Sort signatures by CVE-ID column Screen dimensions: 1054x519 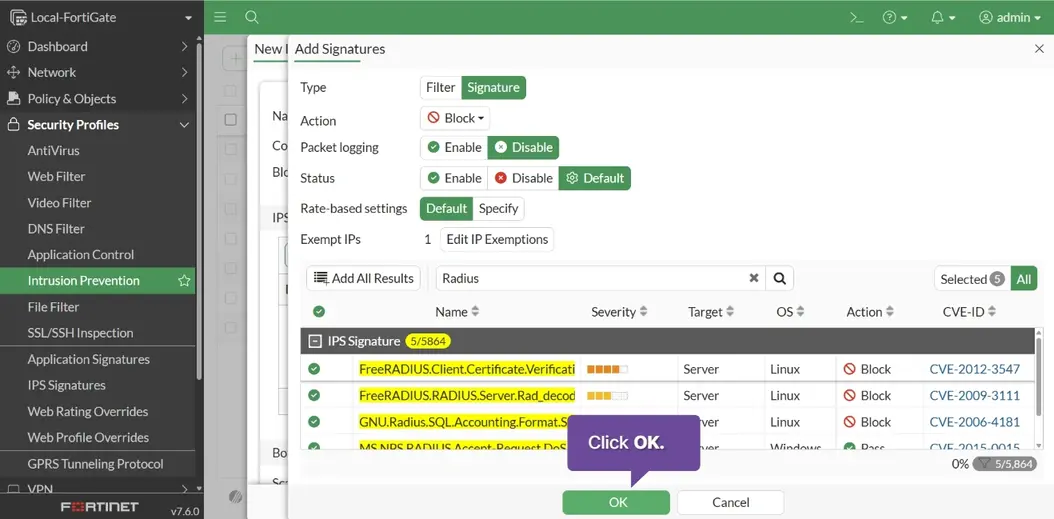(x=969, y=312)
